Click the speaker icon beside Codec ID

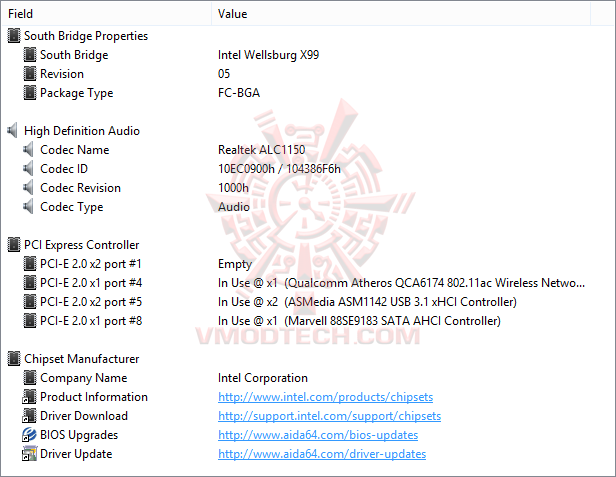coord(29,169)
